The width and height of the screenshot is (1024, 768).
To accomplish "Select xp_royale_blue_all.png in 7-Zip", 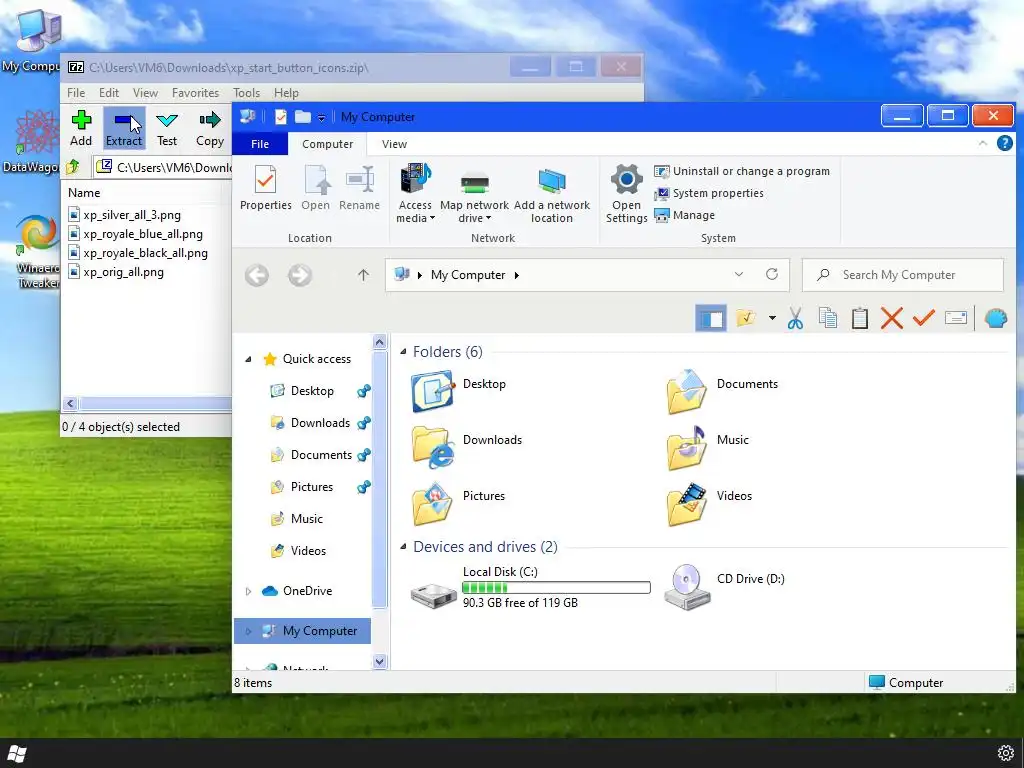I will (x=136, y=234).
